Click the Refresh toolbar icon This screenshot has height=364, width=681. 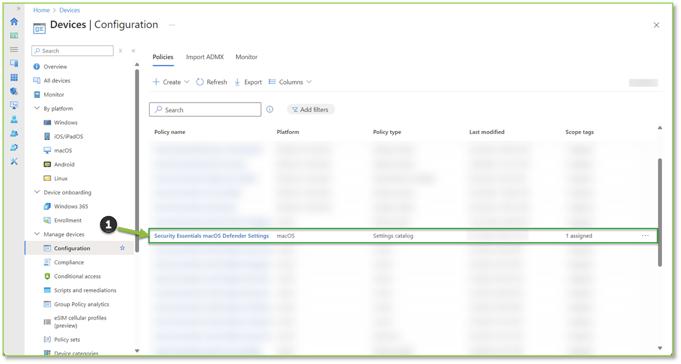[x=200, y=82]
